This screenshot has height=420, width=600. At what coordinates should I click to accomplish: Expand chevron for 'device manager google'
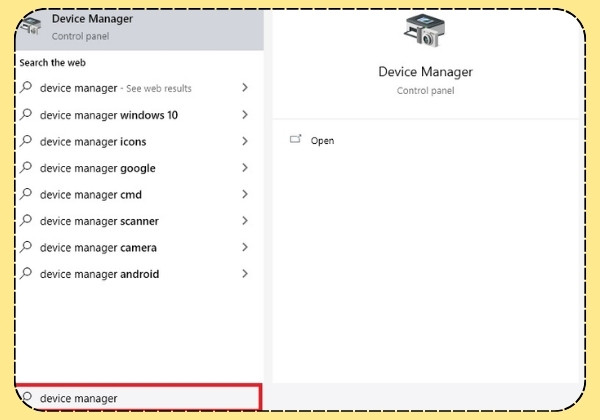(x=245, y=168)
